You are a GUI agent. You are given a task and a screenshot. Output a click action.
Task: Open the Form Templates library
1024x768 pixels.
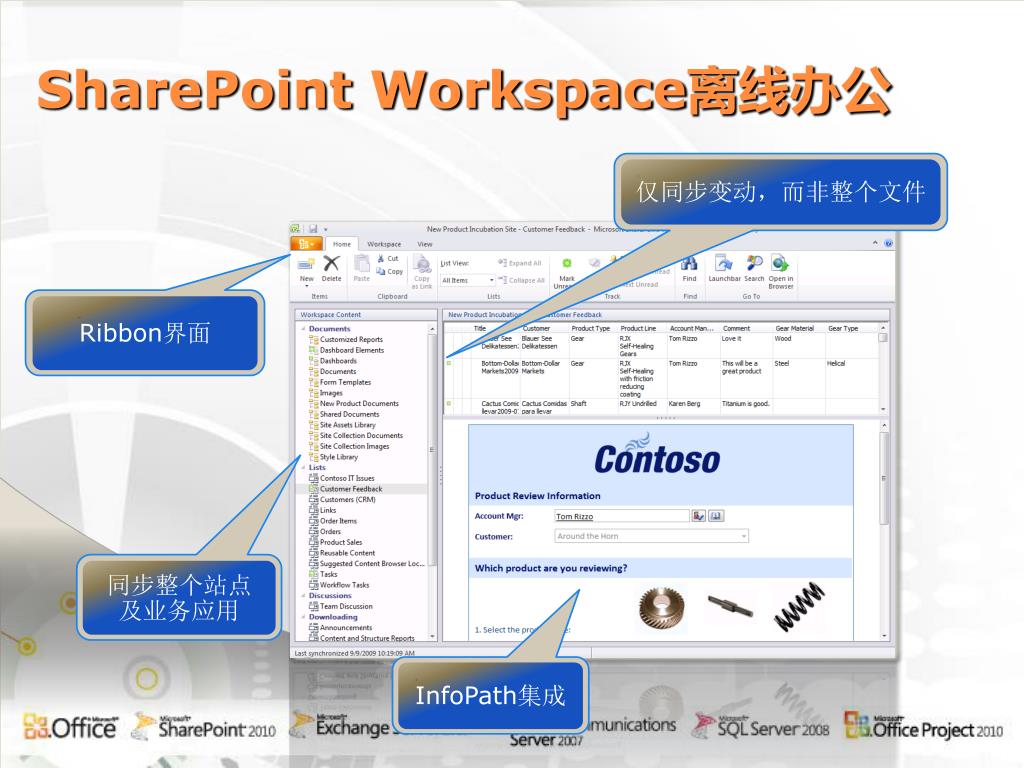click(x=345, y=383)
